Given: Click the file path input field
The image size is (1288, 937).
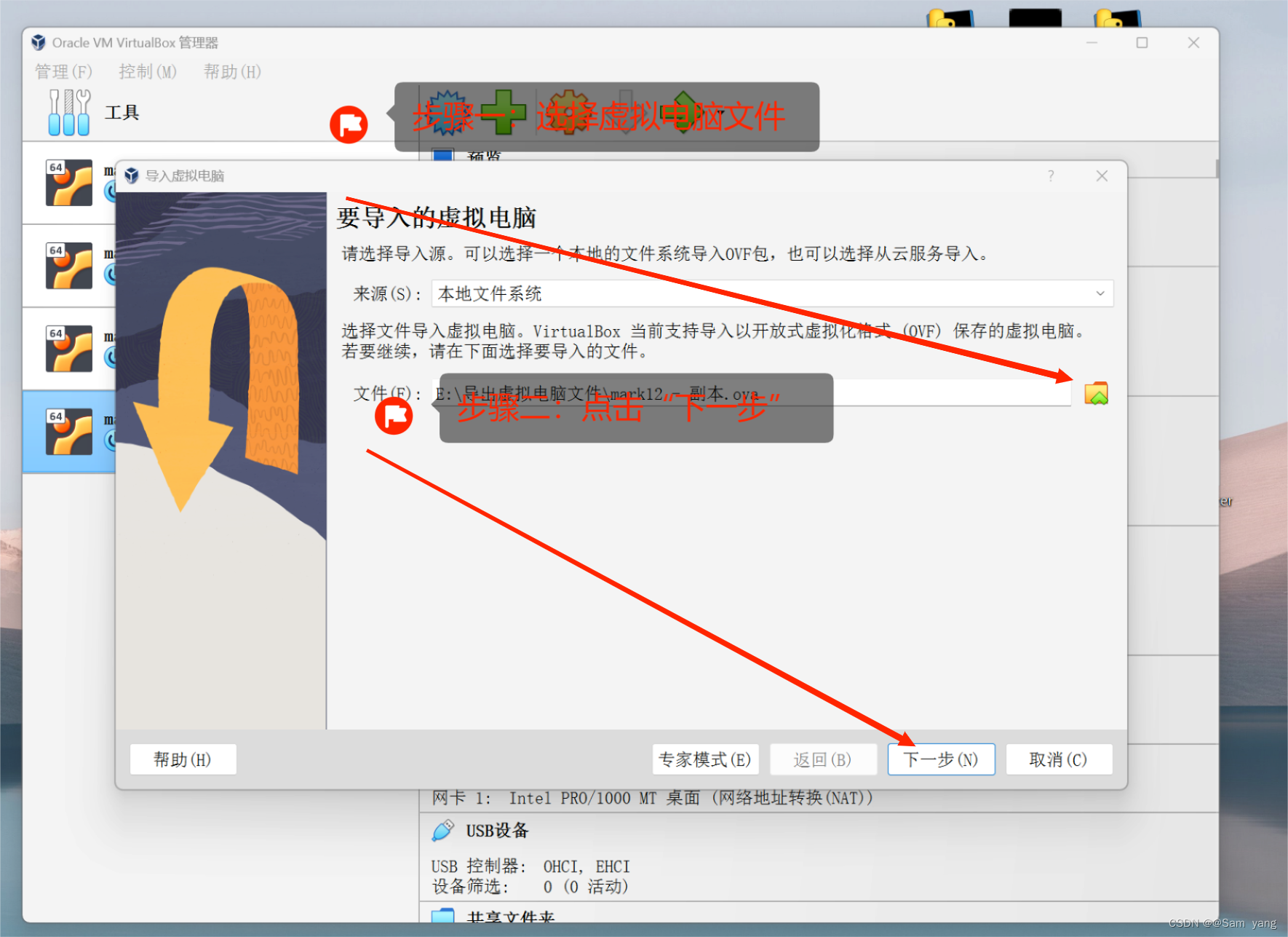Looking at the screenshot, I should pyautogui.click(x=751, y=393).
